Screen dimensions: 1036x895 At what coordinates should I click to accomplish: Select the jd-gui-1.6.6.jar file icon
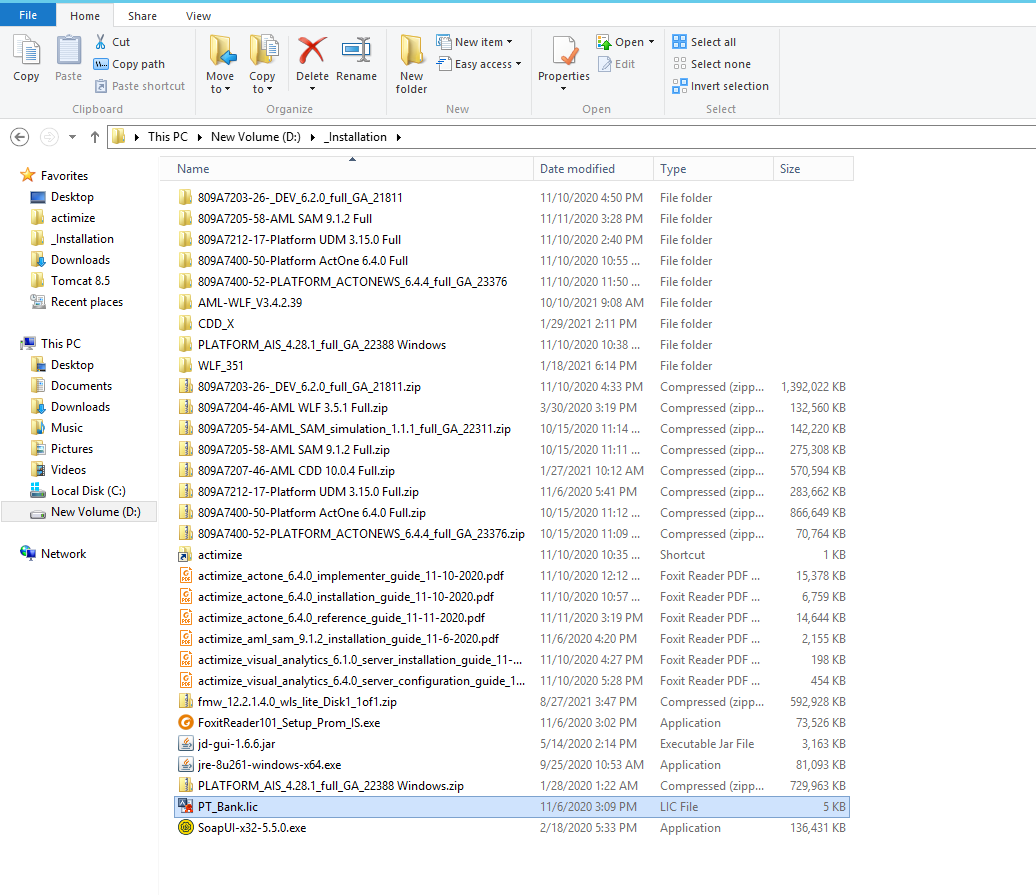186,744
